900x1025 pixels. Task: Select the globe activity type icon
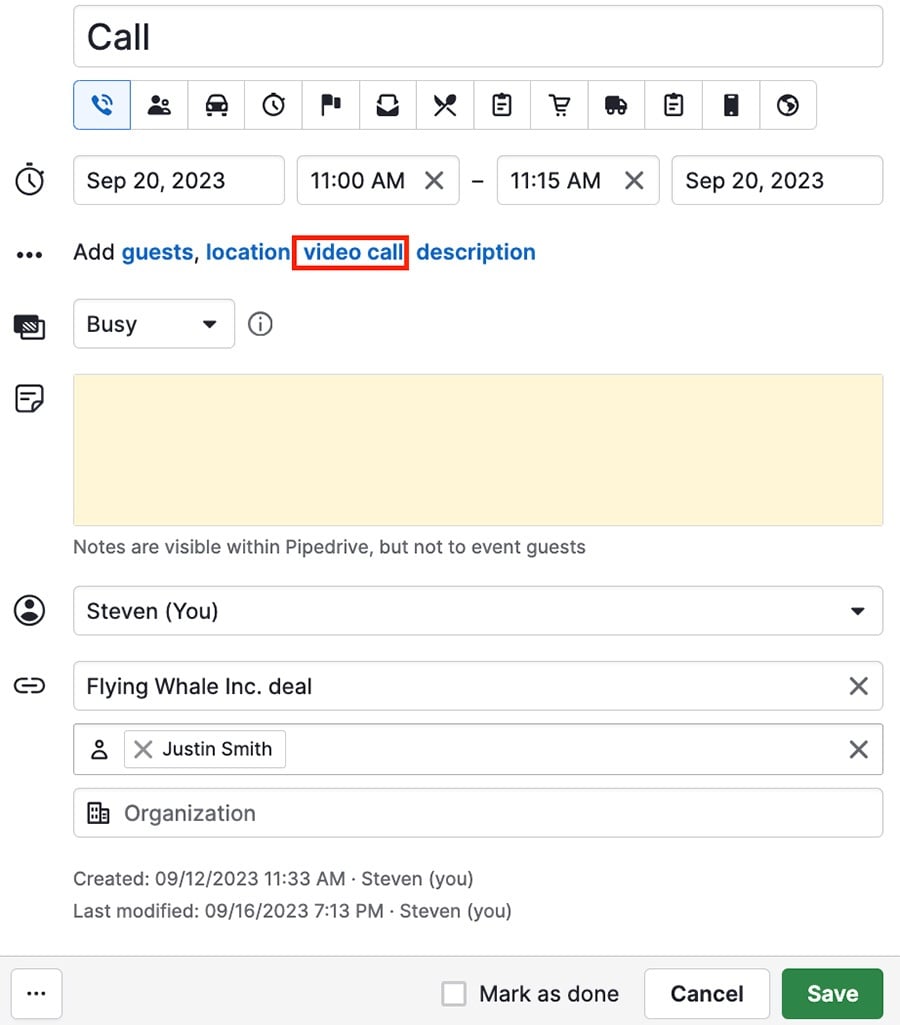click(789, 105)
